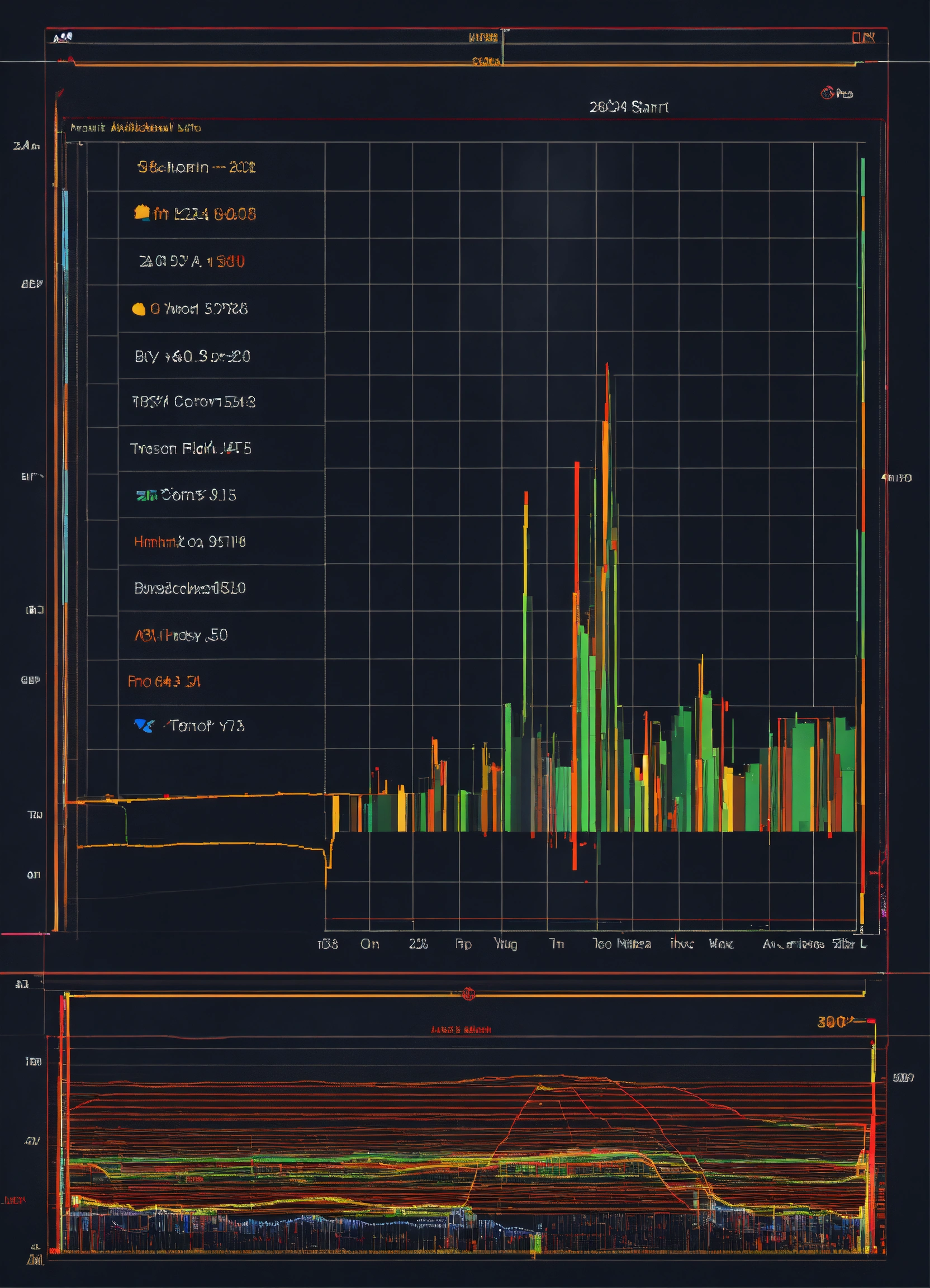Click the 'On' x-axis label
The image size is (930, 1288).
coord(369,944)
